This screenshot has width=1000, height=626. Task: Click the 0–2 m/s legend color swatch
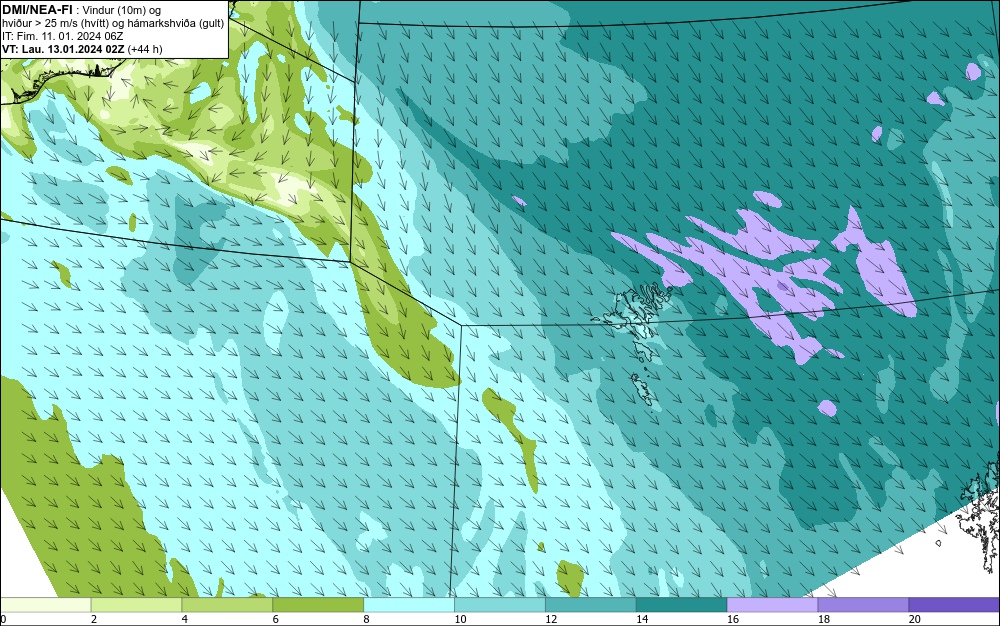(46, 604)
